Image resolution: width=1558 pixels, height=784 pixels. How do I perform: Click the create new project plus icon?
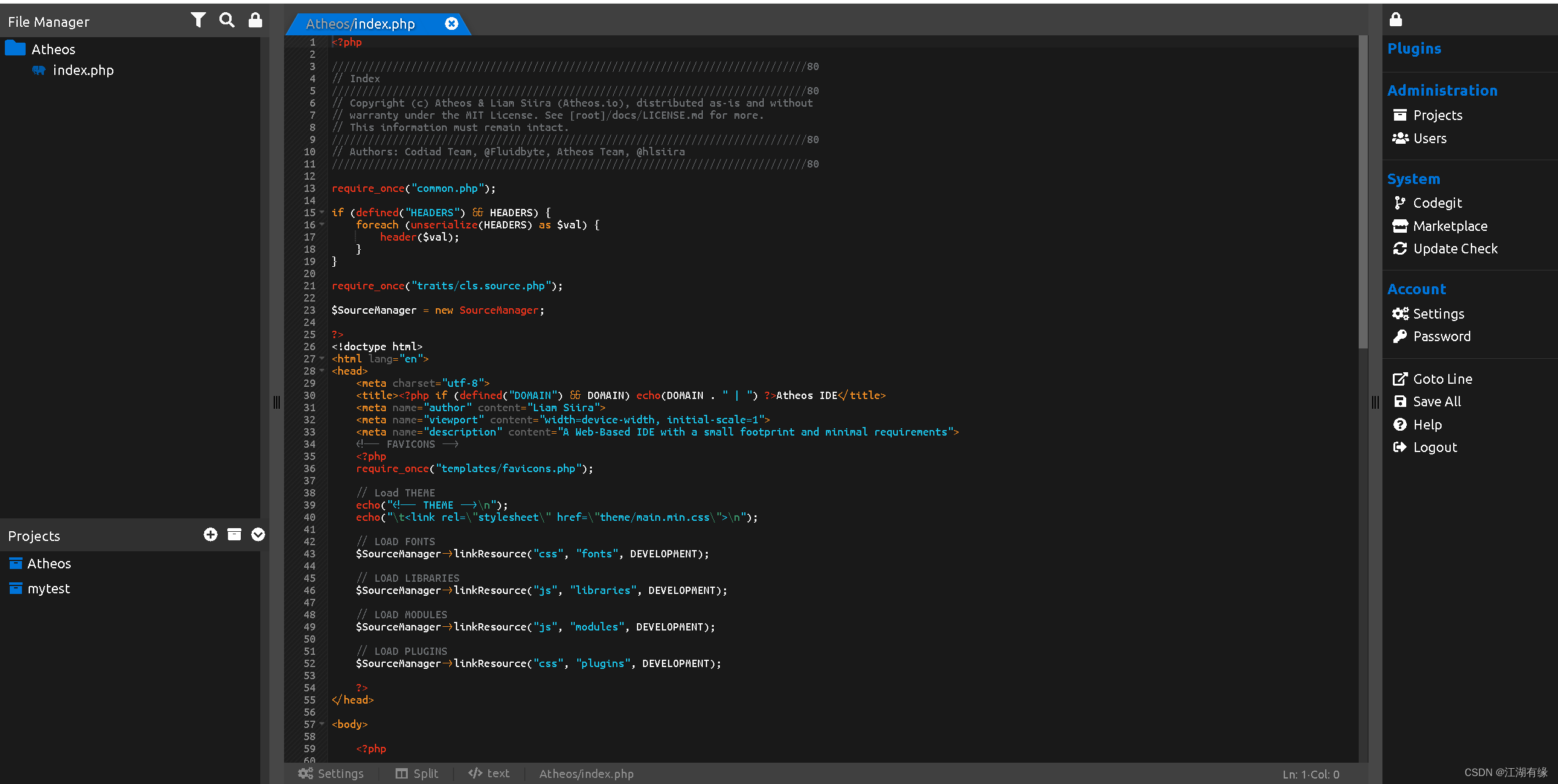coord(210,535)
